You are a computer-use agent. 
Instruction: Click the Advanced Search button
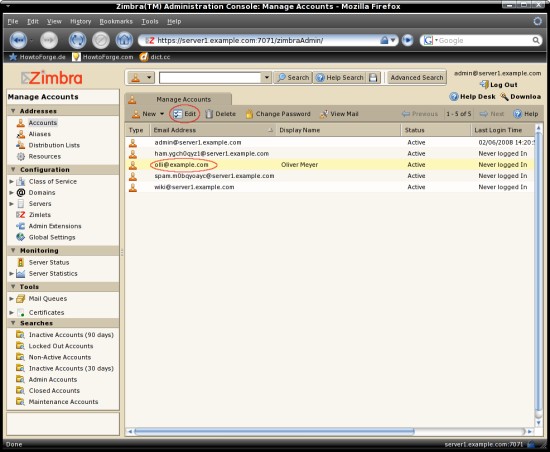pos(417,77)
